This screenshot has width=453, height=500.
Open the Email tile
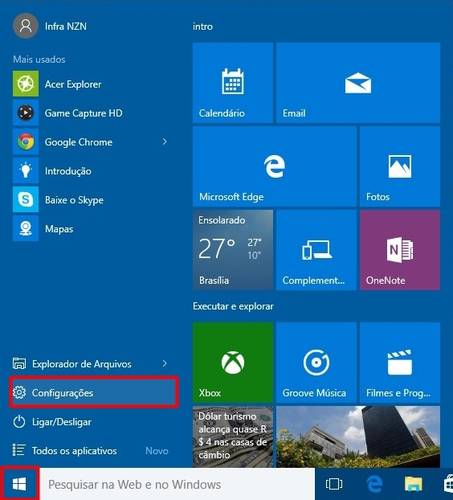[358, 83]
